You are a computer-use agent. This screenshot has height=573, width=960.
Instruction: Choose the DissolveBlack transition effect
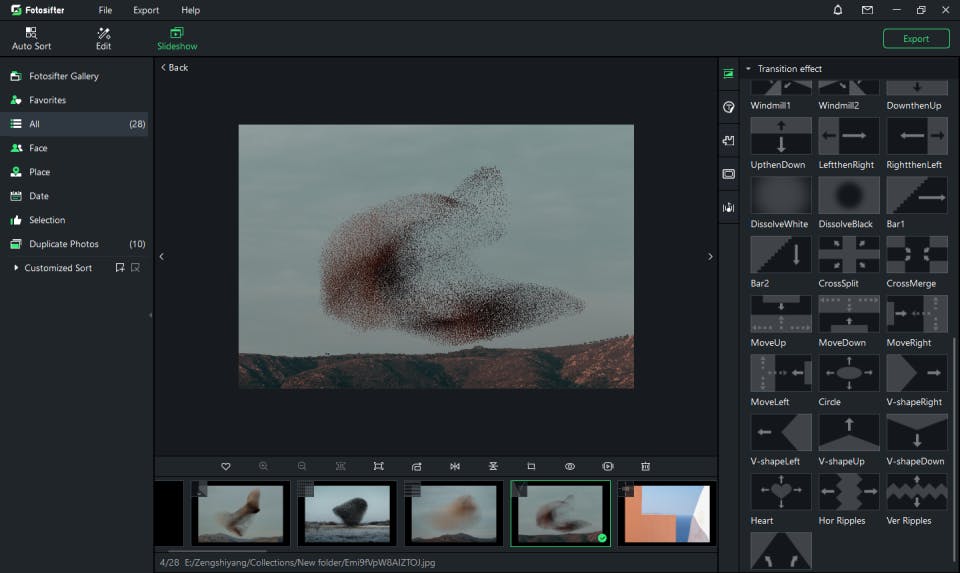[x=849, y=196]
